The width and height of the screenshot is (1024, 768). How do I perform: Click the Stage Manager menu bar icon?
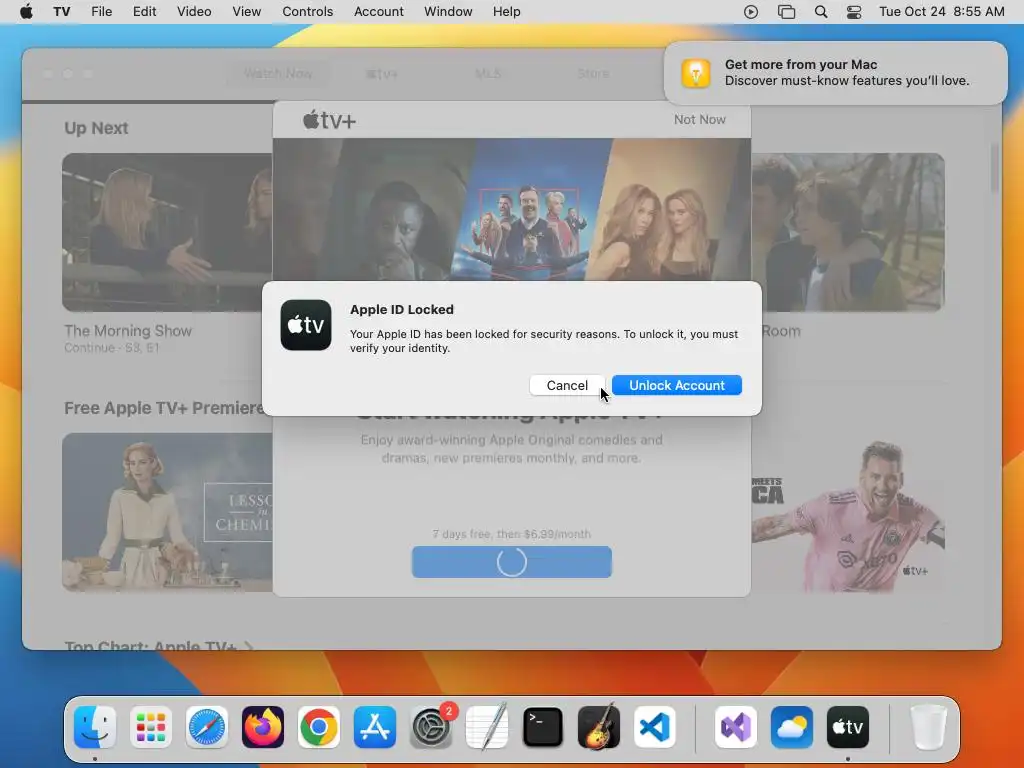point(786,12)
